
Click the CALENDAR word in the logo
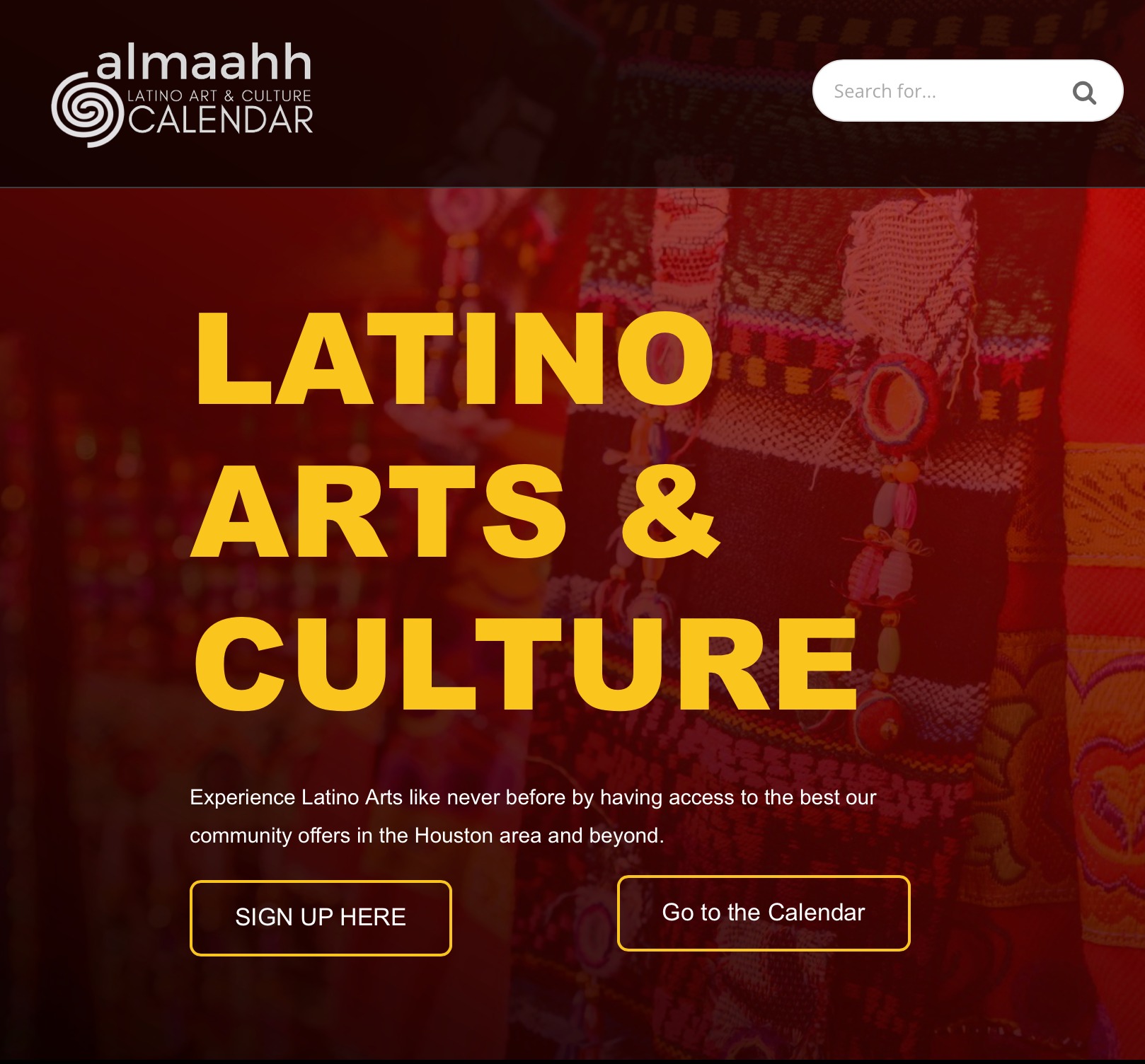[x=221, y=120]
